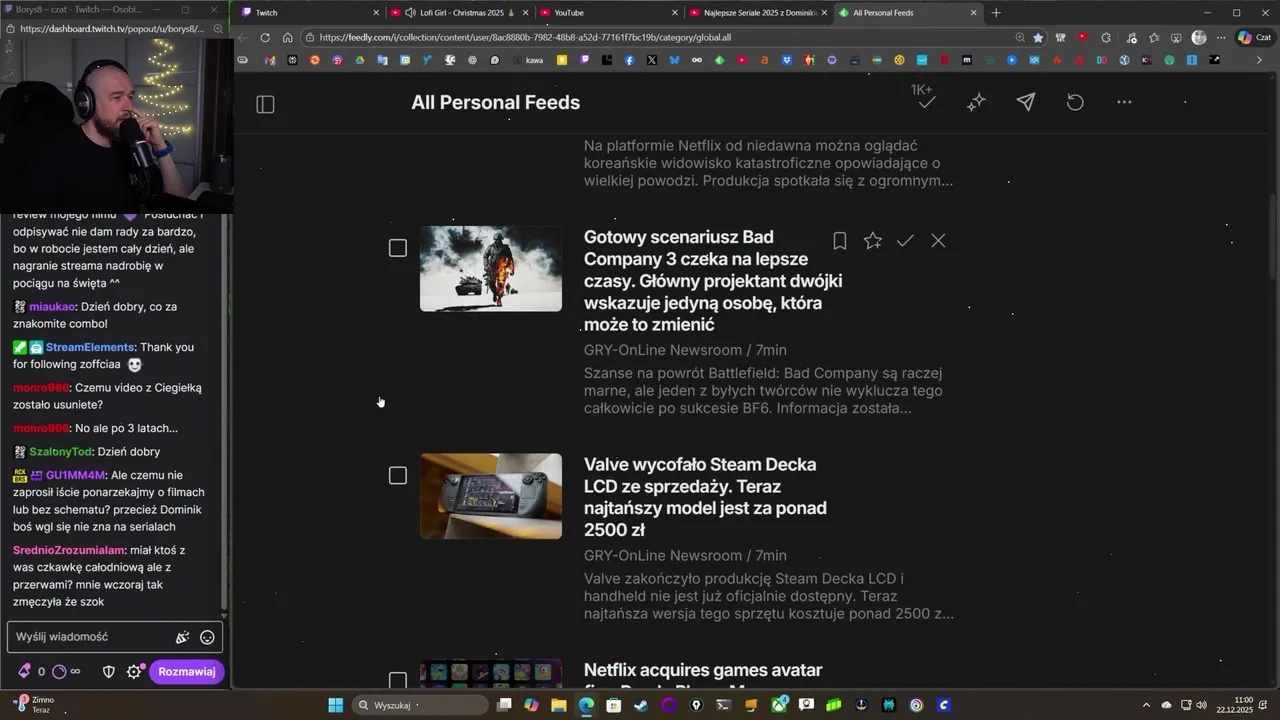Open the browser extensions puzzle icon
This screenshot has height=720, width=1280.
(x=1106, y=37)
